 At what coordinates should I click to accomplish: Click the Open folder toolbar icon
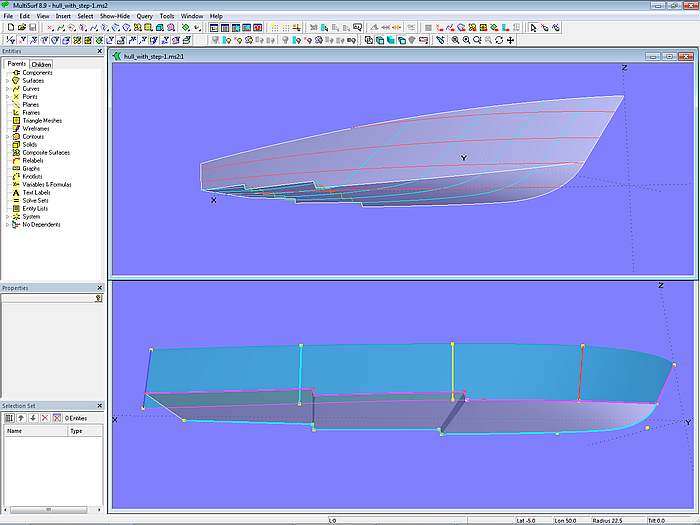pyautogui.click(x=20, y=28)
